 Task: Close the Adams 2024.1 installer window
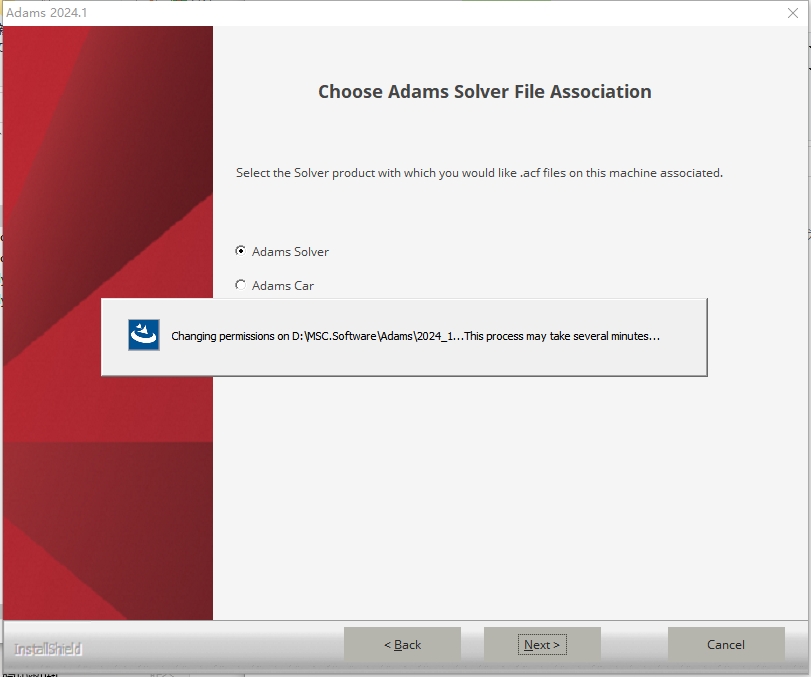(792, 12)
